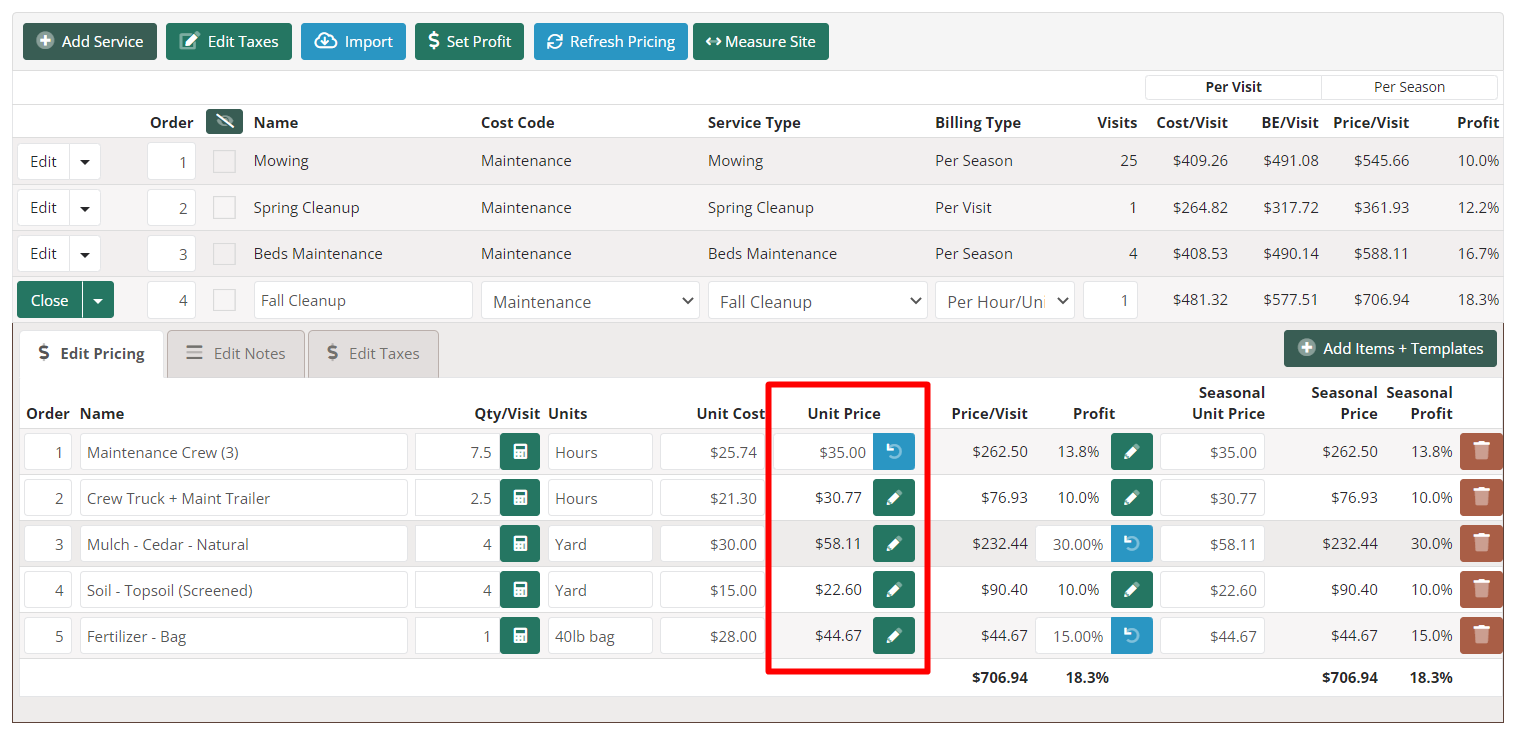Viewport: 1514px width, 737px height.
Task: Open Cost Code dropdown showing Maintenance
Action: click(590, 300)
